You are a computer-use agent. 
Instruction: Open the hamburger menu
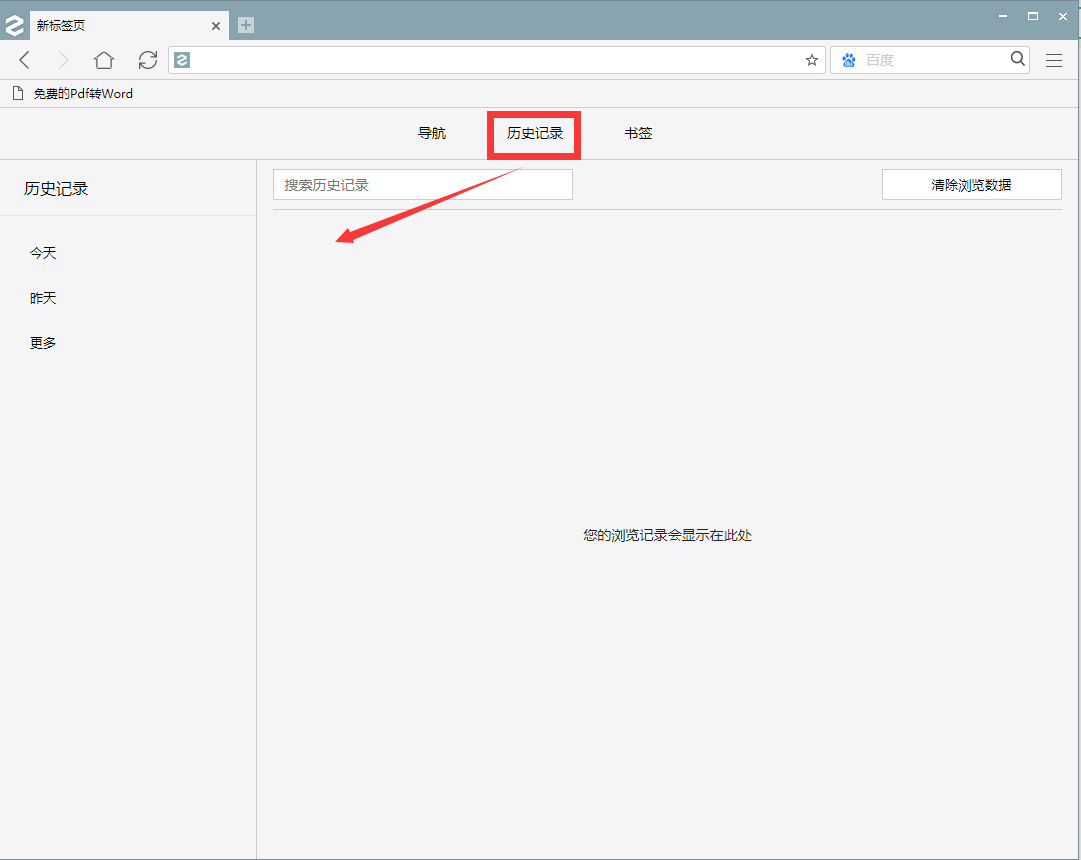[1054, 60]
